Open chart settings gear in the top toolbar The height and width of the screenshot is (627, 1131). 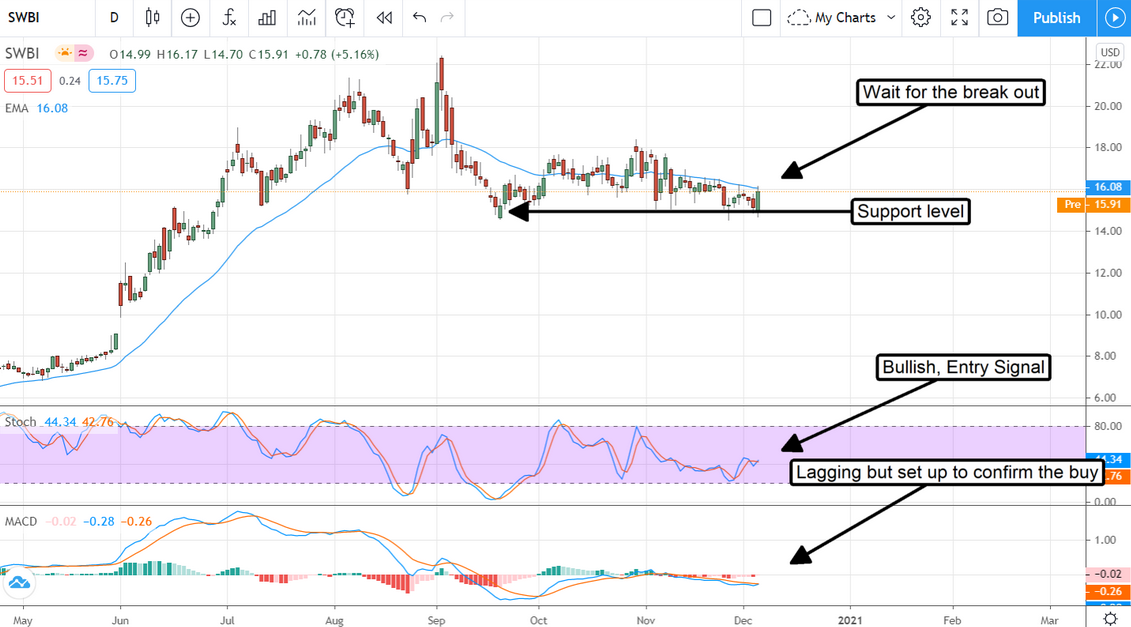(920, 17)
